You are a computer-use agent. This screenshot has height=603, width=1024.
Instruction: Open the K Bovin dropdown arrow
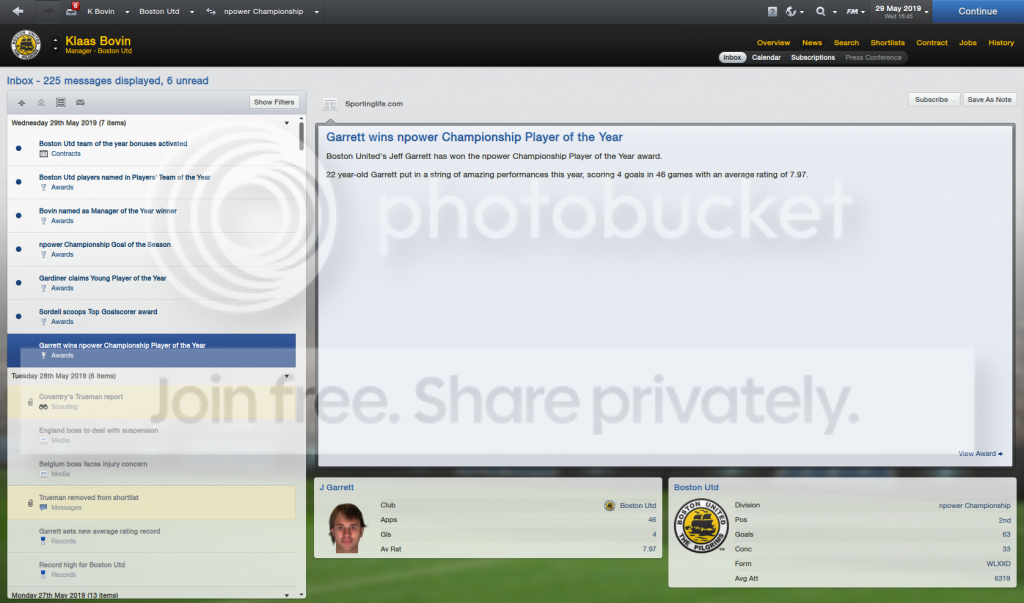pyautogui.click(x=127, y=12)
